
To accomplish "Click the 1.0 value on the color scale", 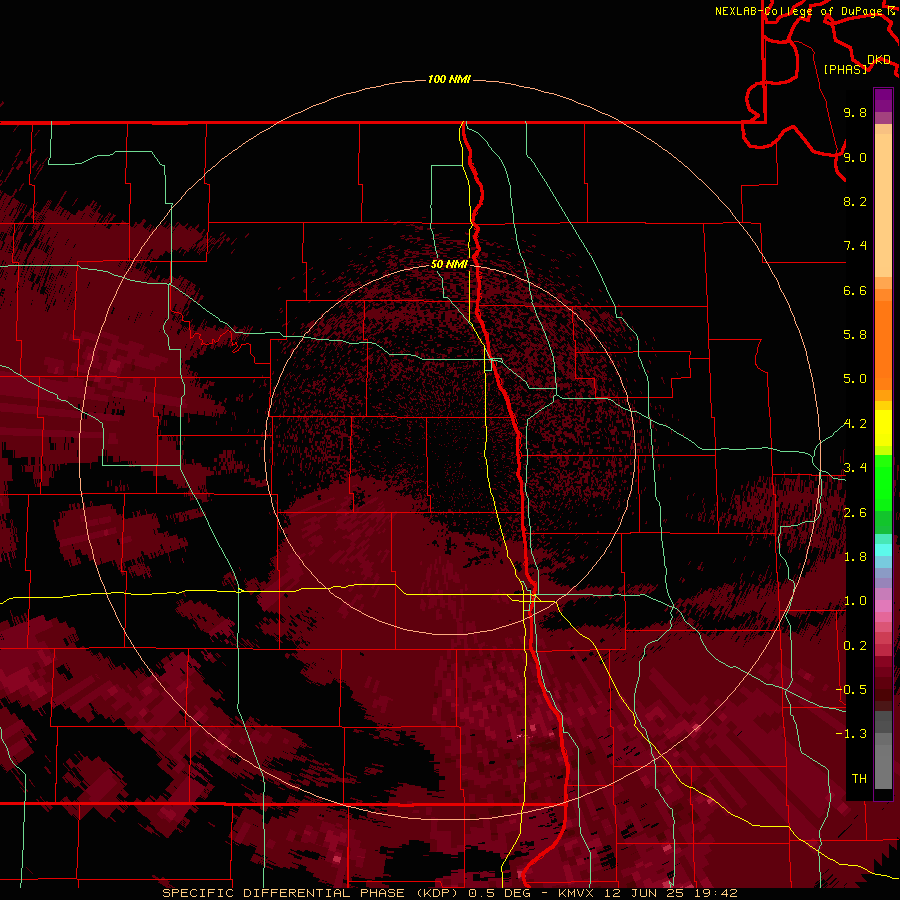I will [855, 602].
